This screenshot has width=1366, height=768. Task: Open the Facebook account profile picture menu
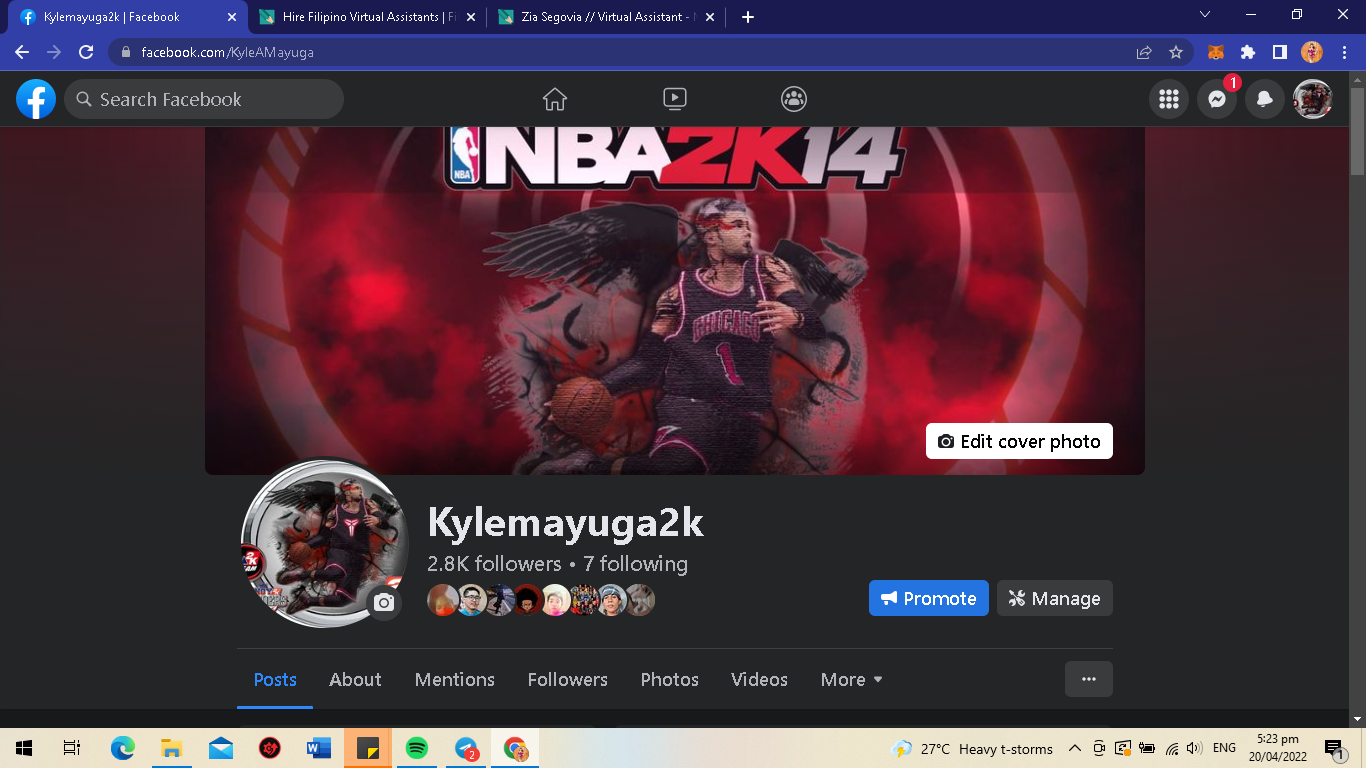tap(1313, 99)
